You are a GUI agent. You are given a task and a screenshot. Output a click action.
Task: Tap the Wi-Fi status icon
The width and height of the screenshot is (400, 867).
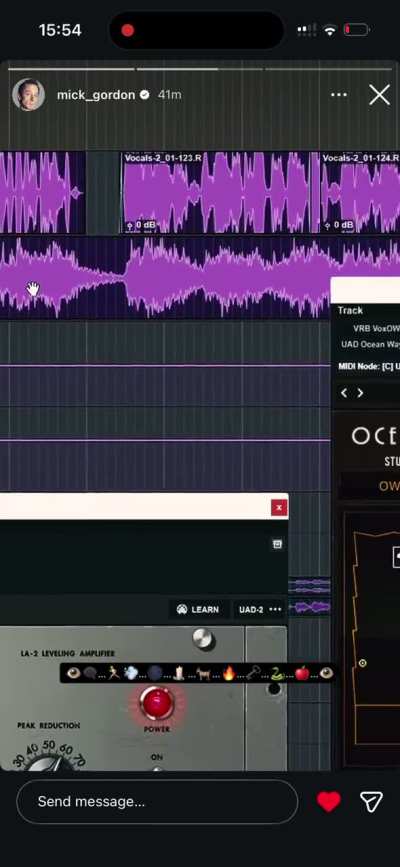pyautogui.click(x=330, y=30)
